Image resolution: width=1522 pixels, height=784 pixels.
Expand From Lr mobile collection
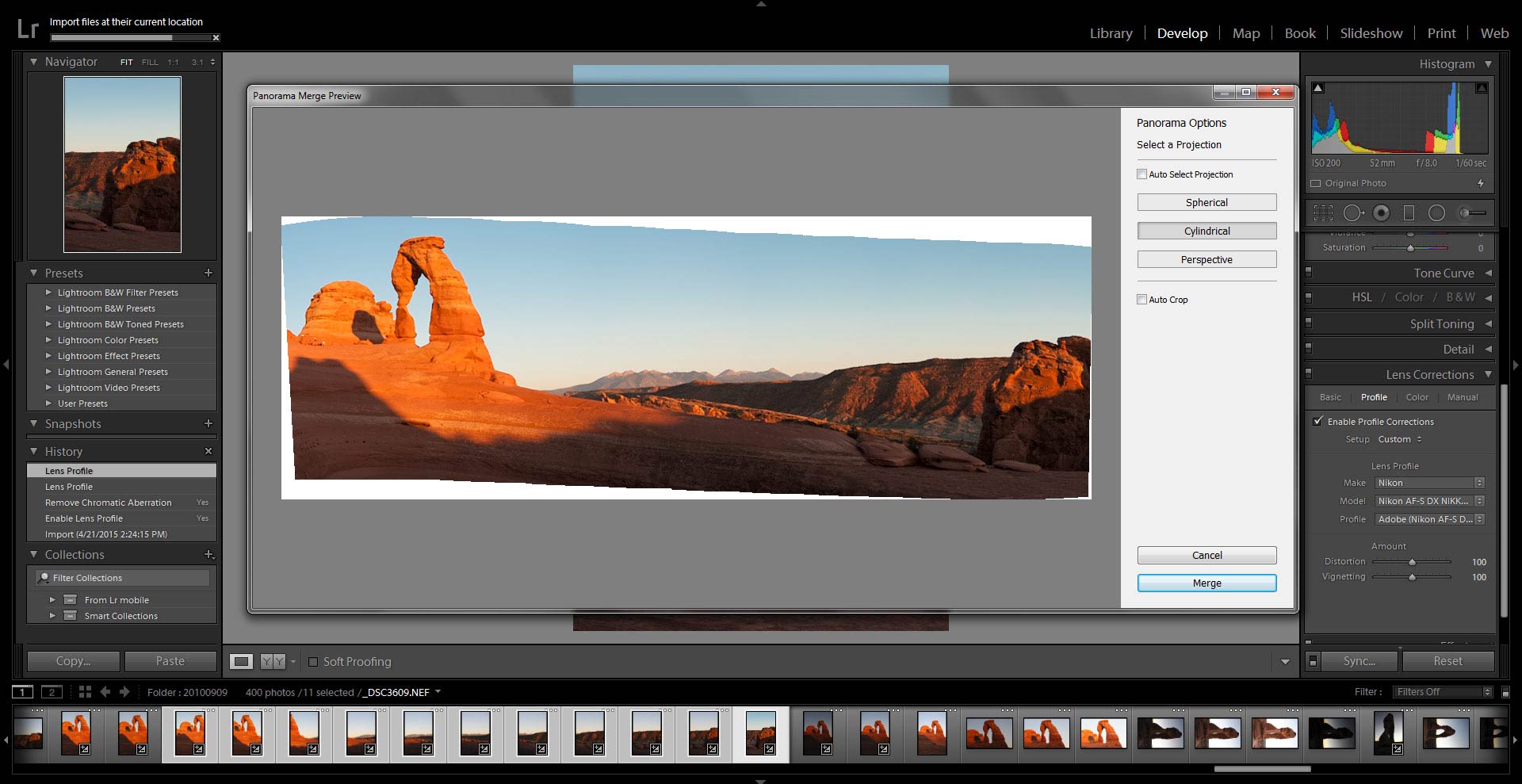click(x=52, y=600)
